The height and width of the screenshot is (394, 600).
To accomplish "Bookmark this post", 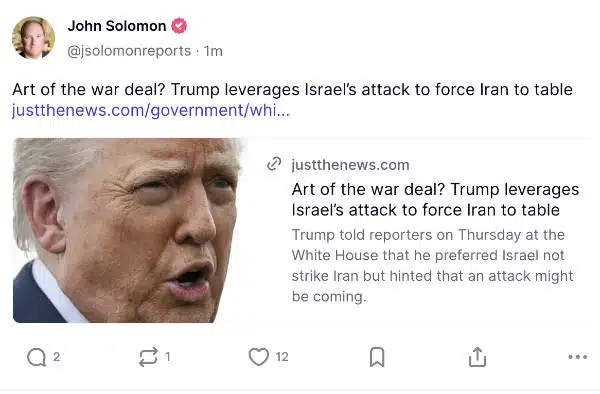I will click(x=377, y=357).
